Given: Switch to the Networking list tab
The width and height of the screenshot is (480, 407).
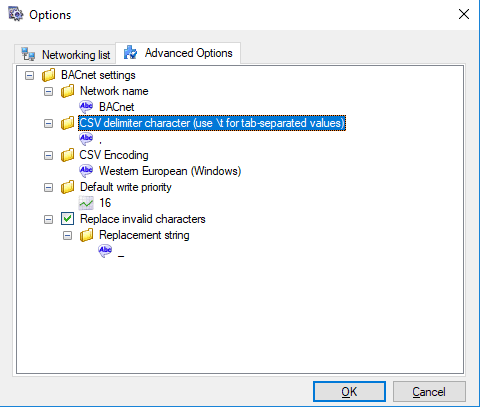Looking at the screenshot, I should [x=65, y=54].
